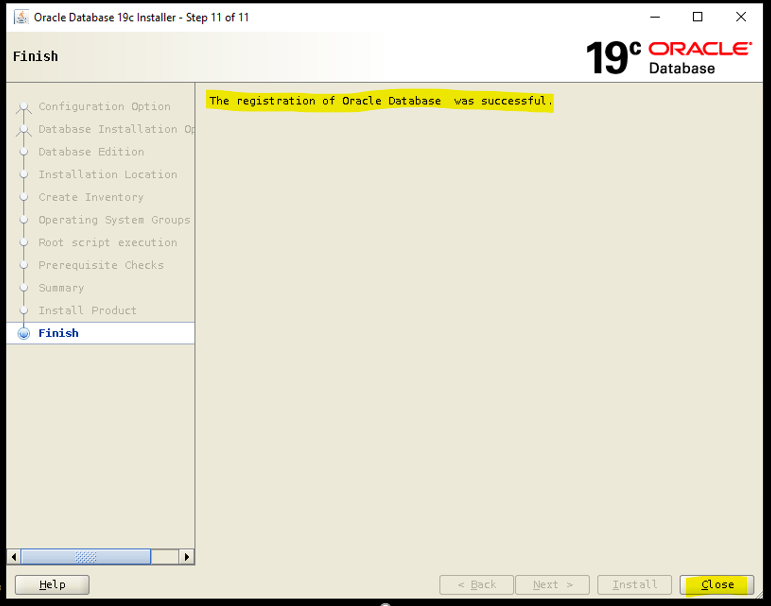Click the sidebar scroll right arrow
The height and width of the screenshot is (606, 771).
[x=187, y=557]
